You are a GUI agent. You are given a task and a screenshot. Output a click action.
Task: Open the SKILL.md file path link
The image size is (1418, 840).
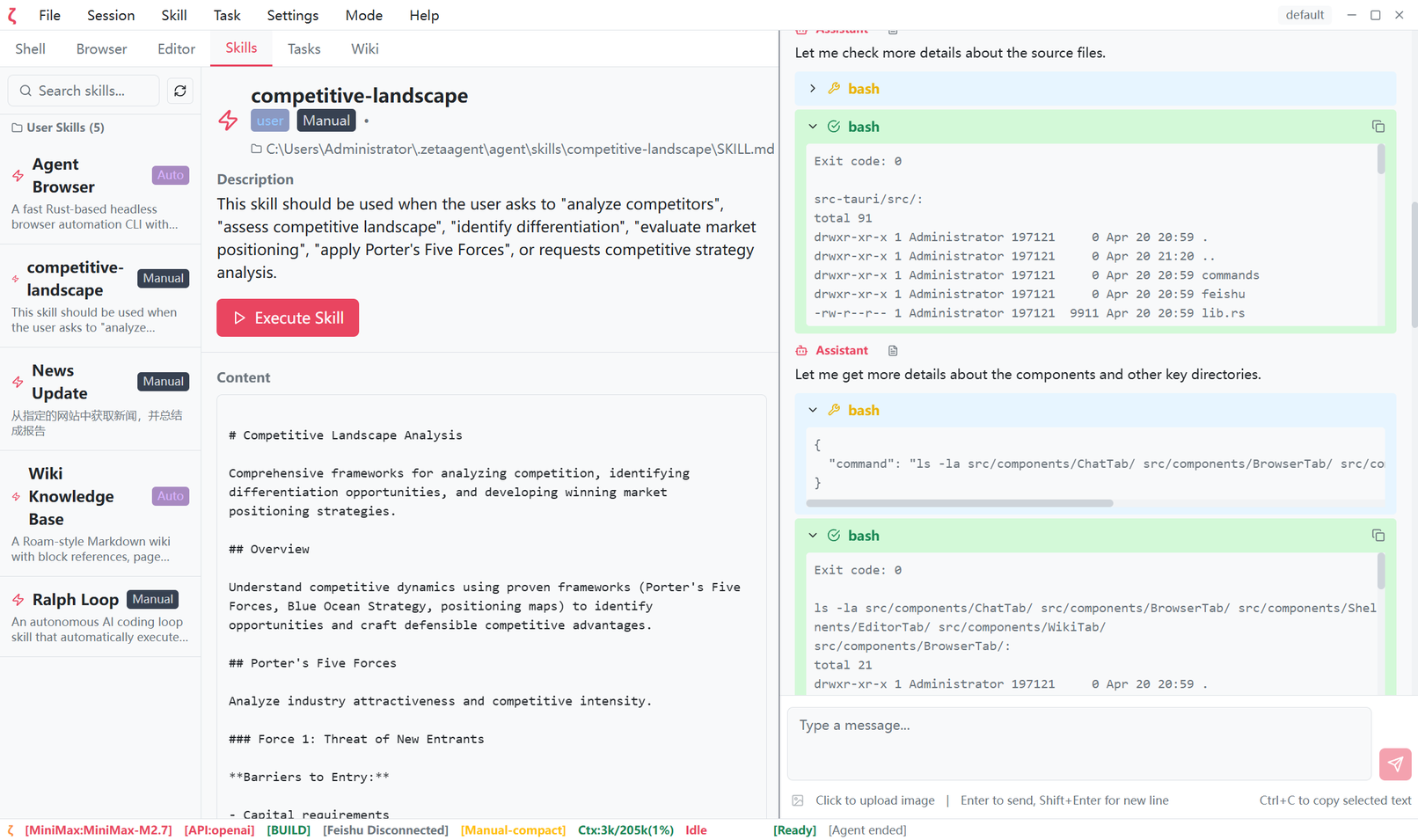click(519, 150)
